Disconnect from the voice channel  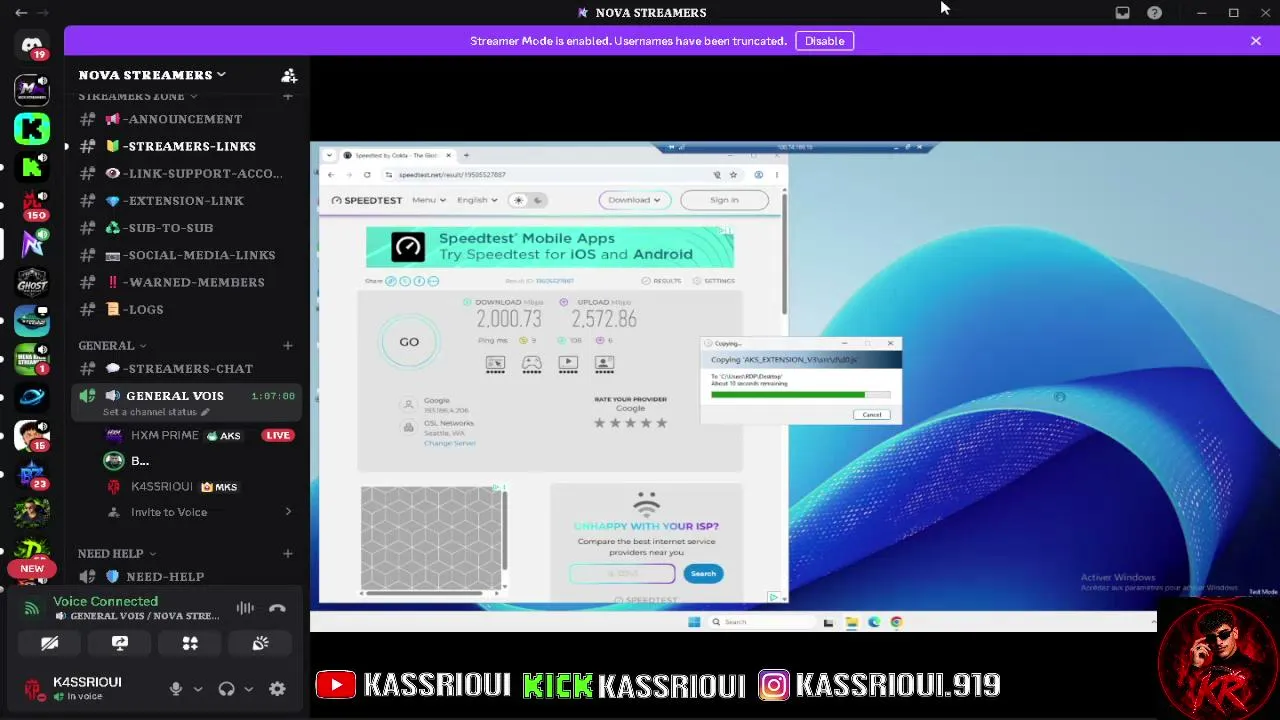click(x=277, y=608)
